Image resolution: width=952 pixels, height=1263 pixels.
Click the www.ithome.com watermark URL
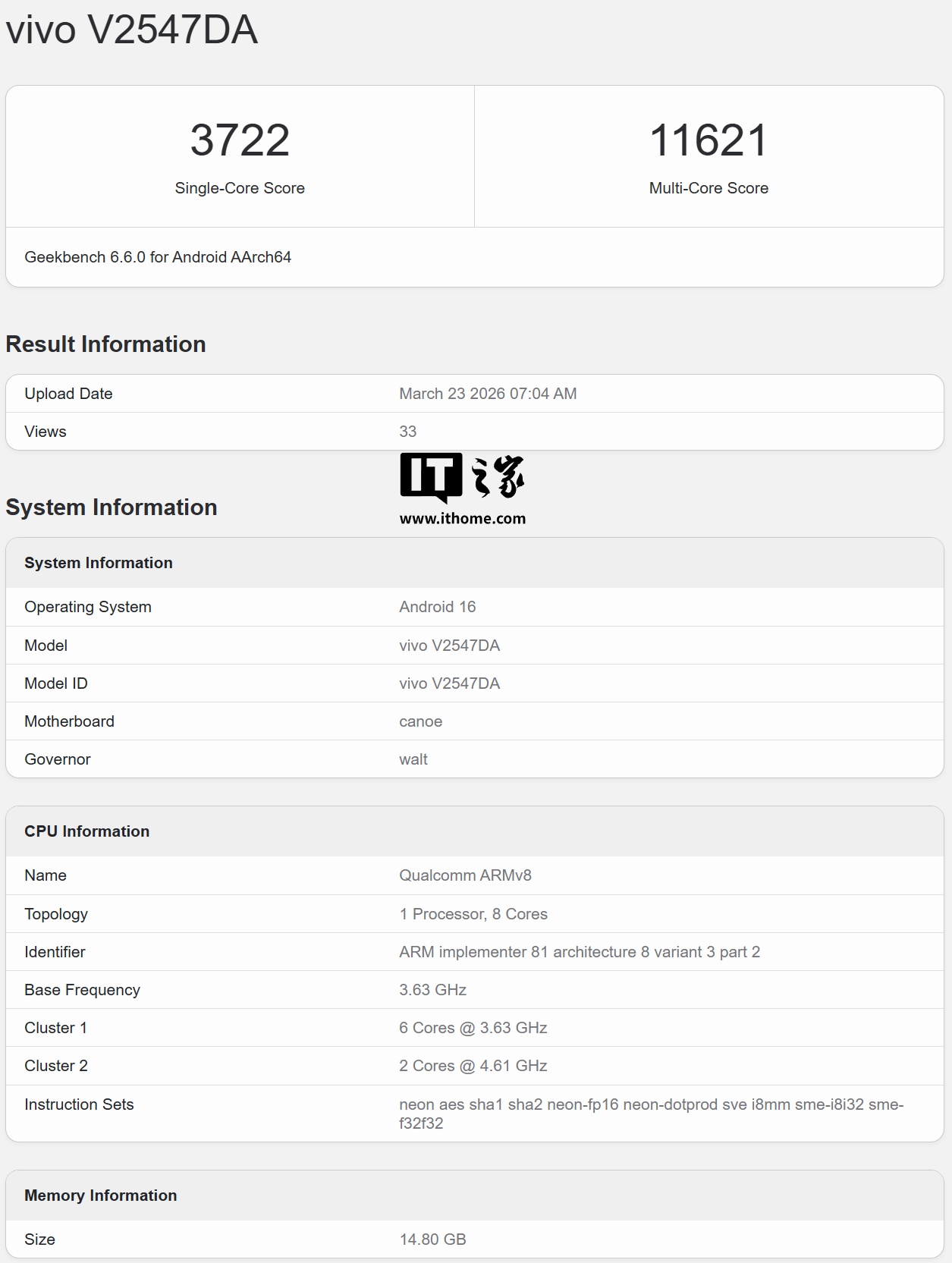point(462,519)
